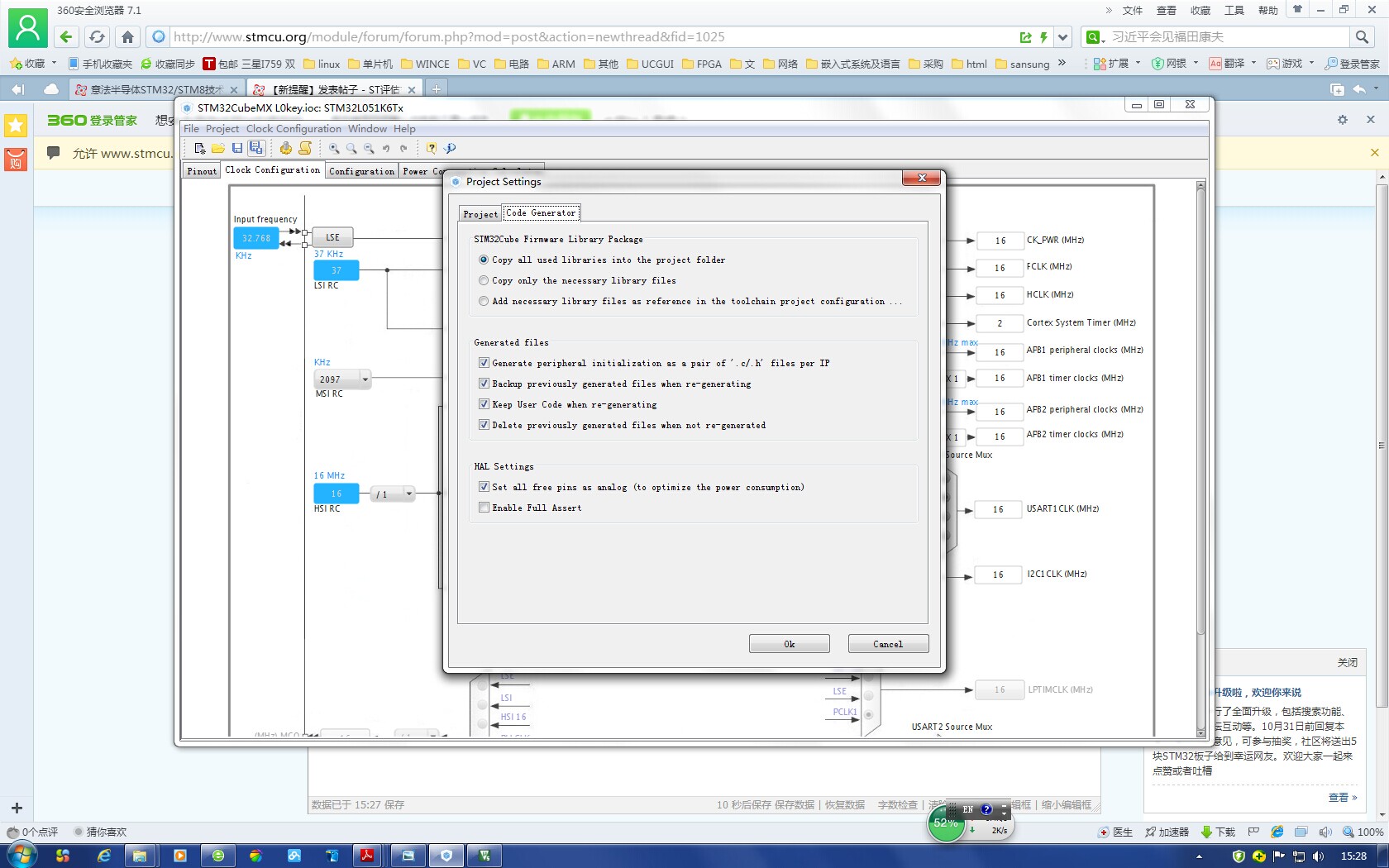1389x868 pixels.
Task: Open Internet Explorer from the taskbar
Action: (104, 856)
